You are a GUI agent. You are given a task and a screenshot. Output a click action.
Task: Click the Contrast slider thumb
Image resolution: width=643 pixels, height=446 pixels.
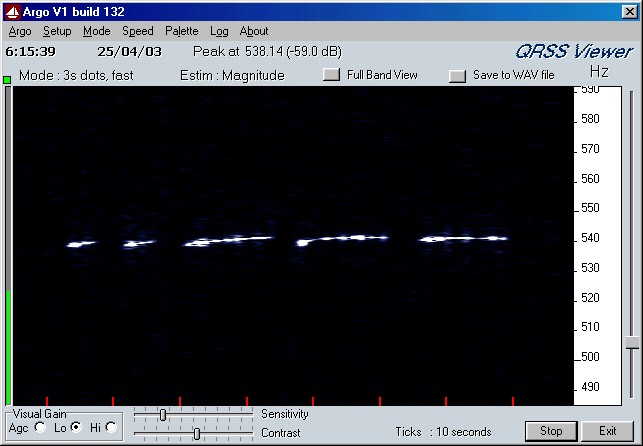coord(197,433)
